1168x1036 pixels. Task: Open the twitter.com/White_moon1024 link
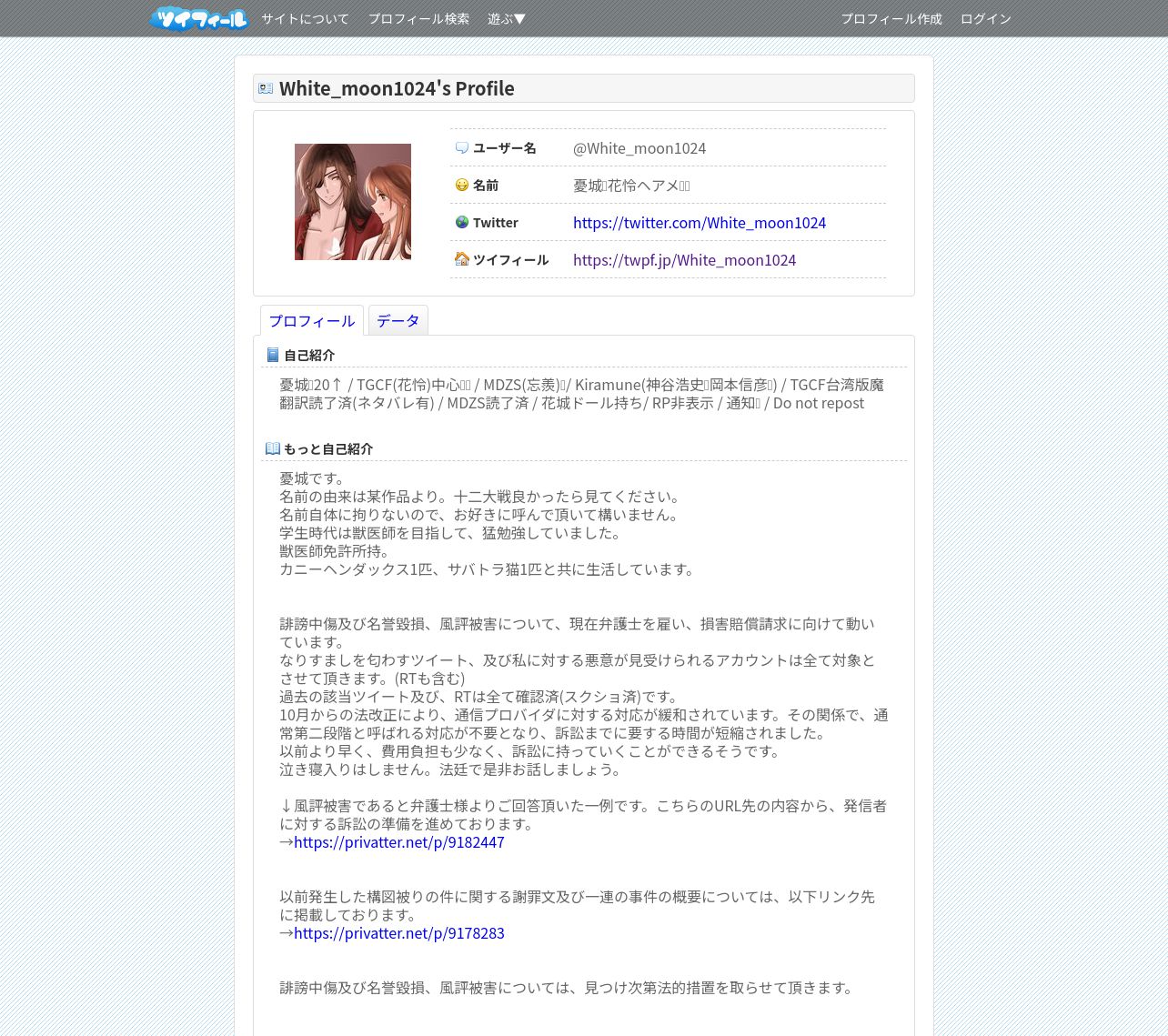click(x=700, y=223)
